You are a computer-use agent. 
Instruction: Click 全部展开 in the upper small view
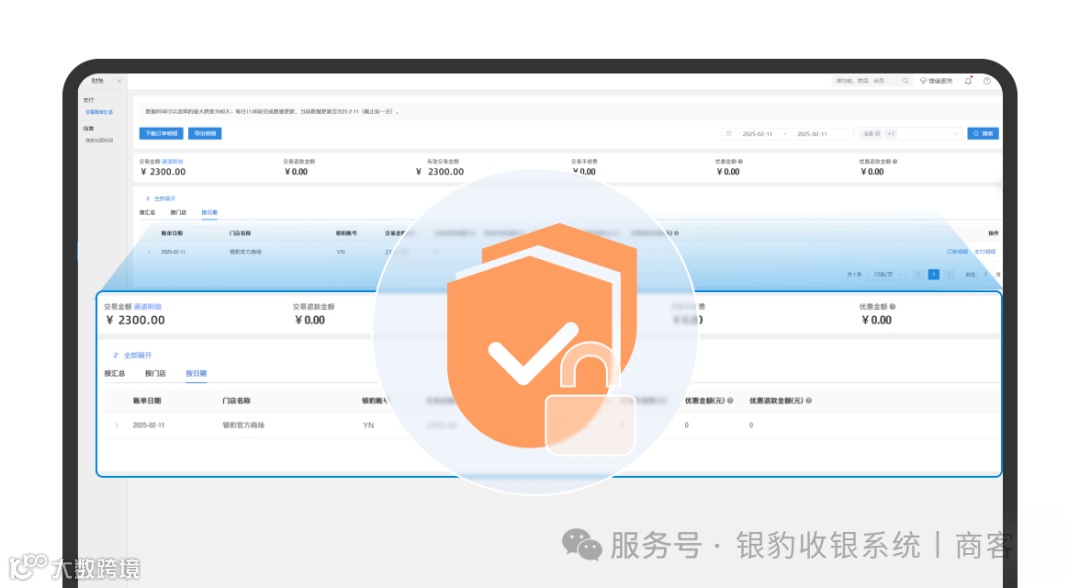pyautogui.click(x=161, y=198)
